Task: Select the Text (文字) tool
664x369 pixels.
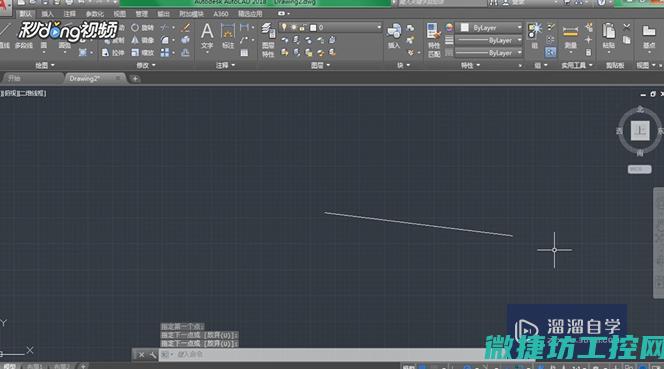Action: coord(207,36)
